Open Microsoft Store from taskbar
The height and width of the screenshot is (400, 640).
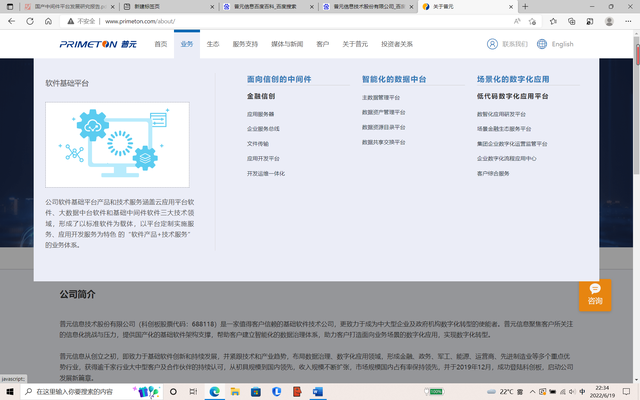pyautogui.click(x=256, y=392)
